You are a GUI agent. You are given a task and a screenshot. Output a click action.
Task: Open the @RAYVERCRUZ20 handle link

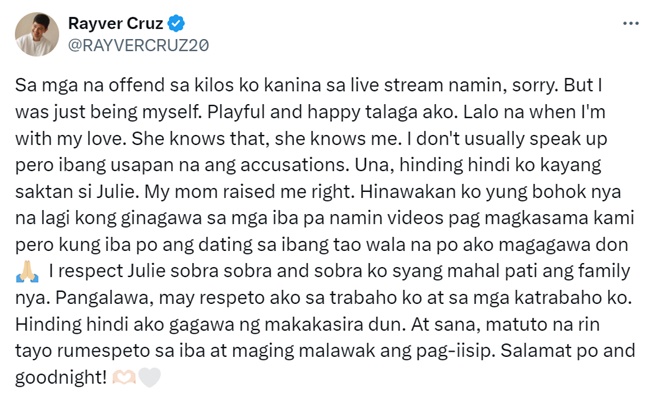click(138, 45)
